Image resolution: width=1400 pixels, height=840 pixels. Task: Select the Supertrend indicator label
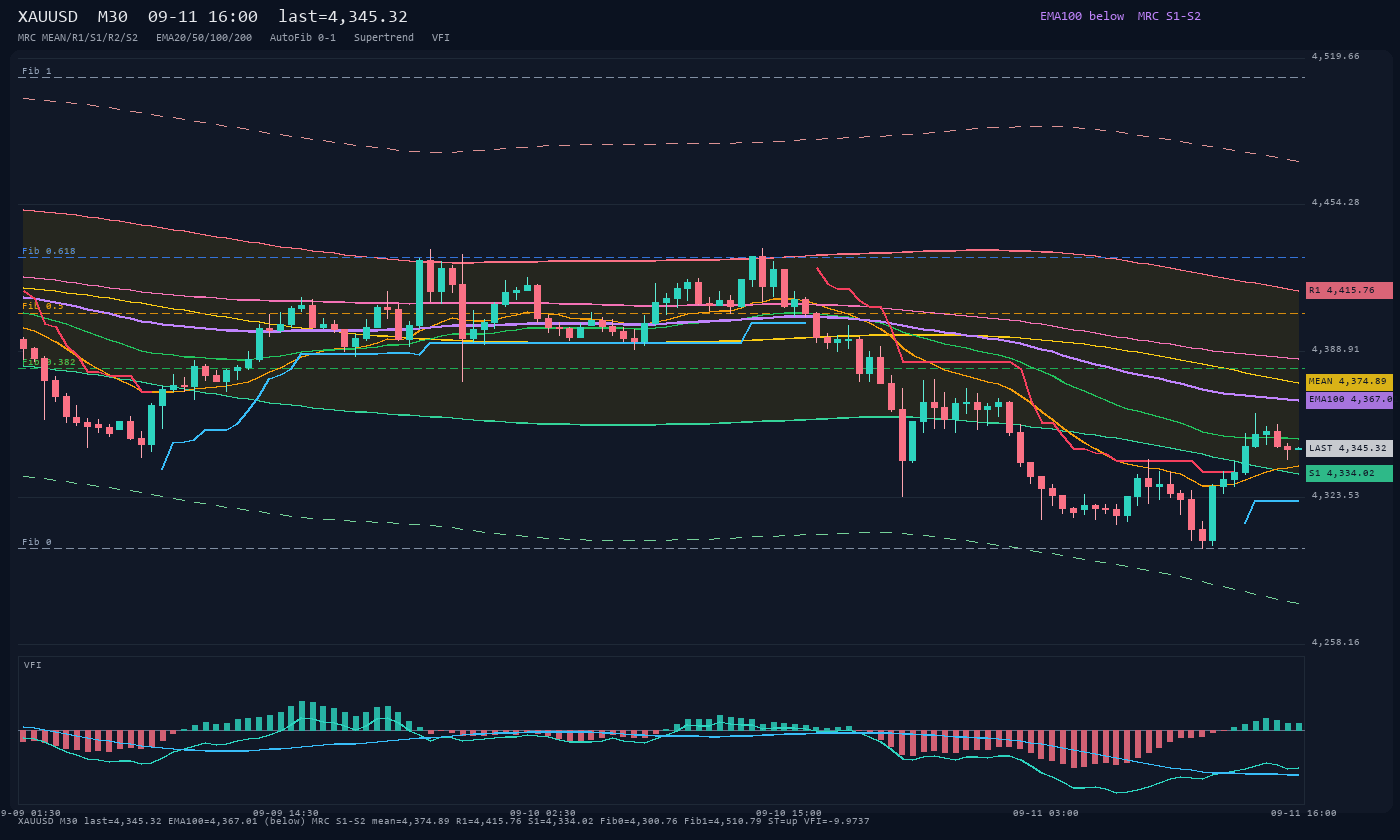pos(384,38)
